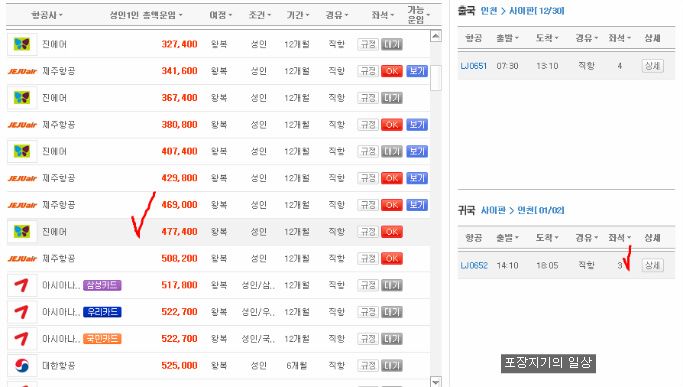The height and width of the screenshot is (387, 683).
Task: Click 규정 in the 327,400 Jin Air row
Action: 368,44
